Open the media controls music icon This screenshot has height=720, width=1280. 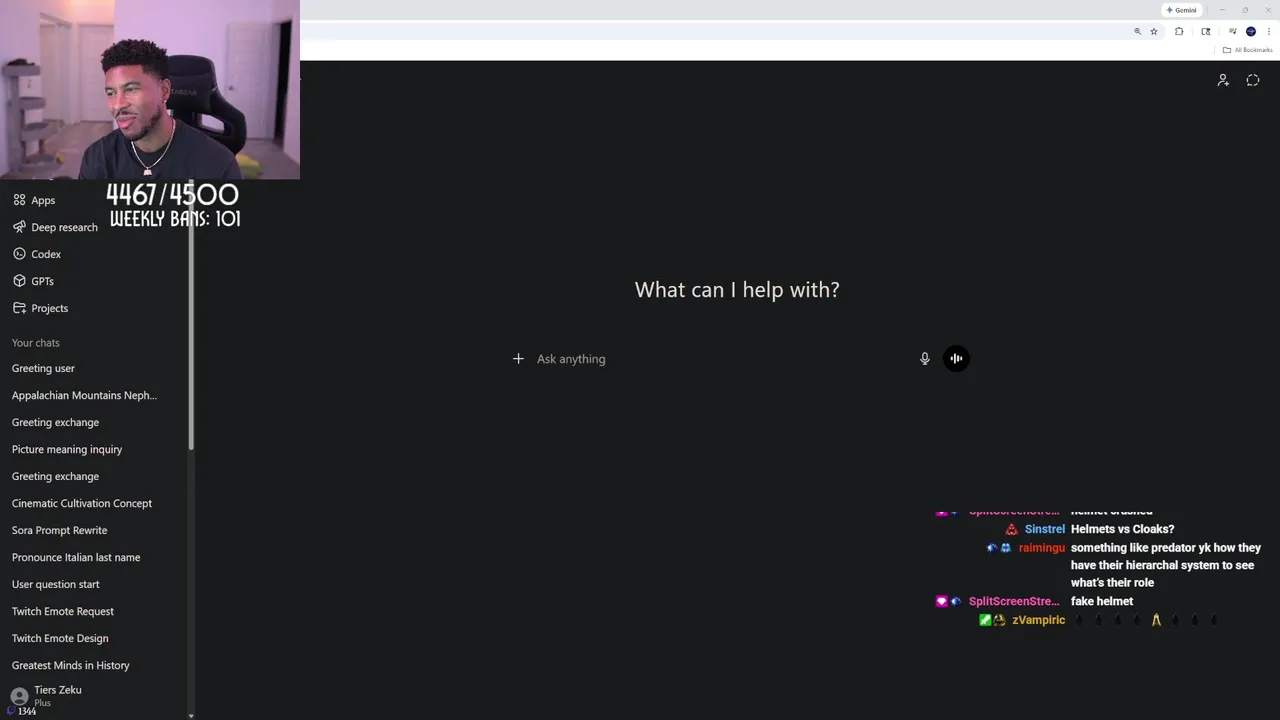(1233, 31)
